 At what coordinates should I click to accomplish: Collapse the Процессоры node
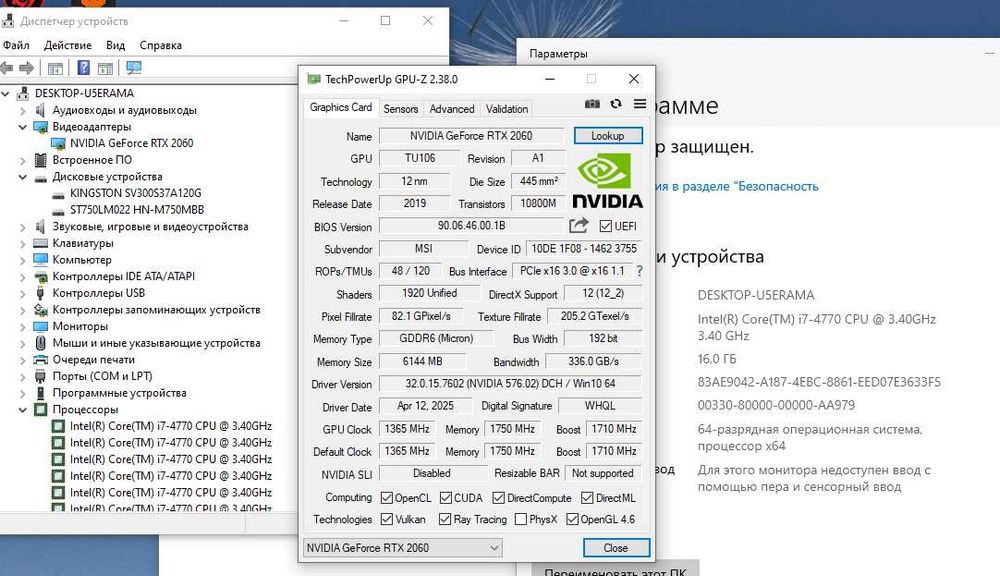(x=23, y=410)
